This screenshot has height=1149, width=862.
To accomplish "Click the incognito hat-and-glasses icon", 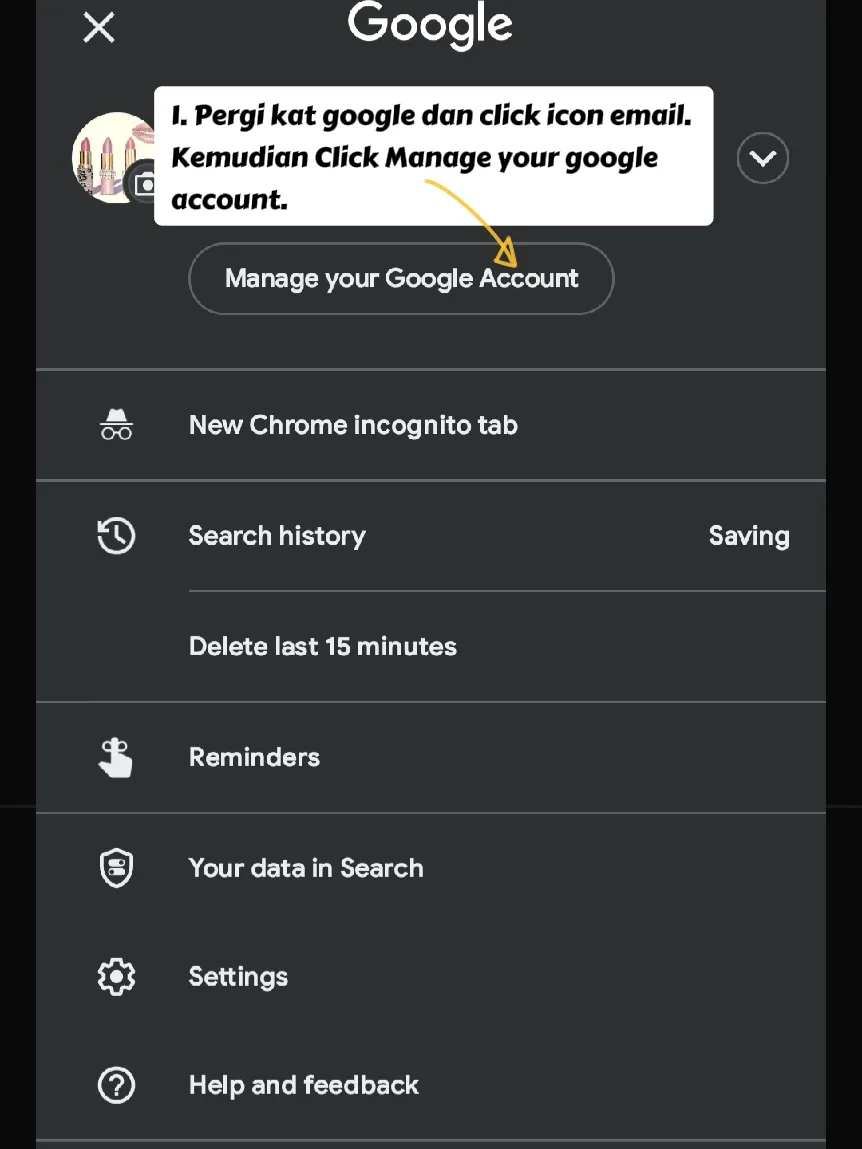I will coord(116,425).
